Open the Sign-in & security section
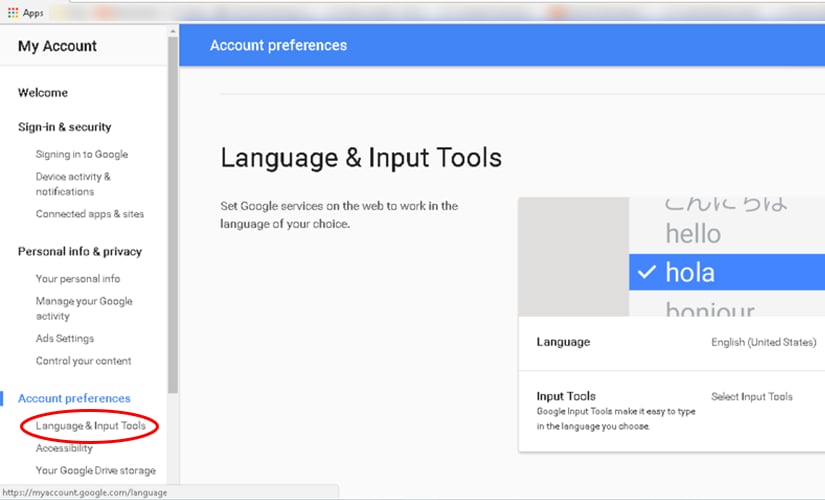This screenshot has height=500, width=825. coord(65,127)
